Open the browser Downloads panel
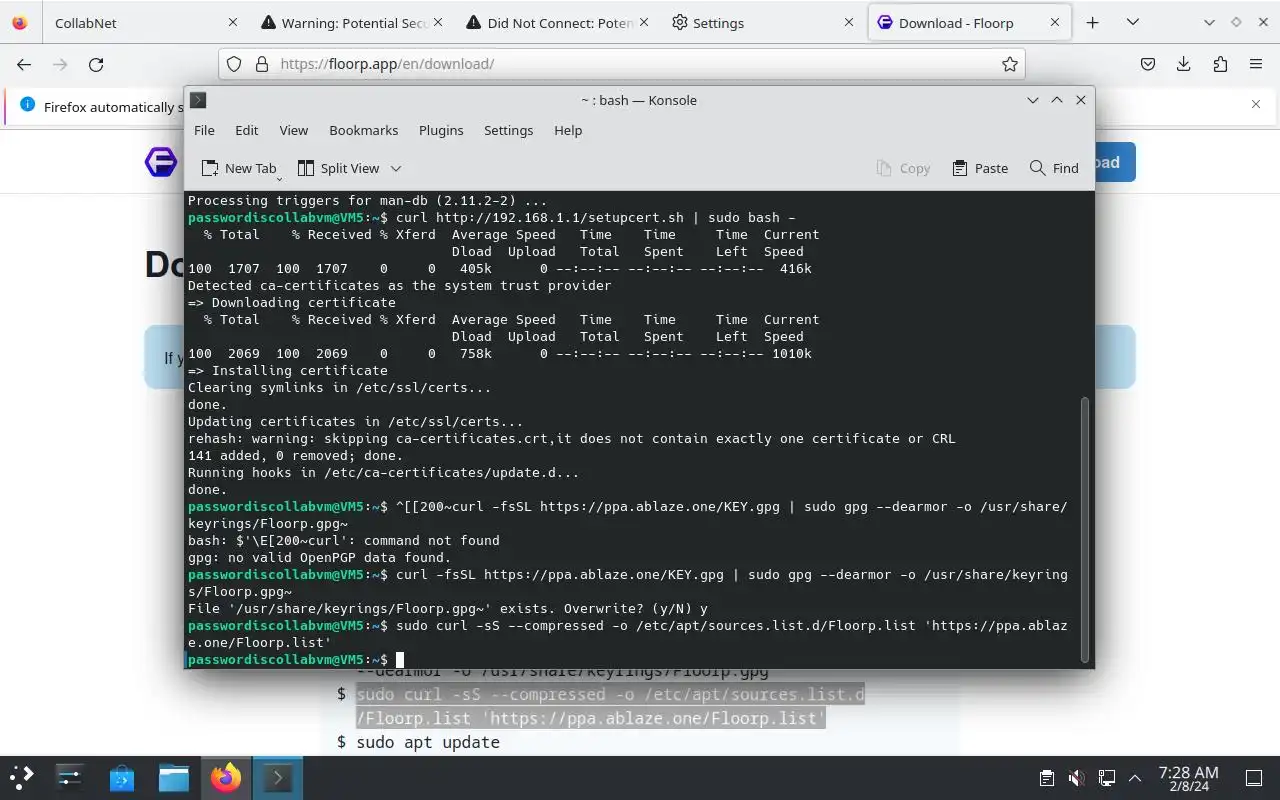 pos(1184,64)
